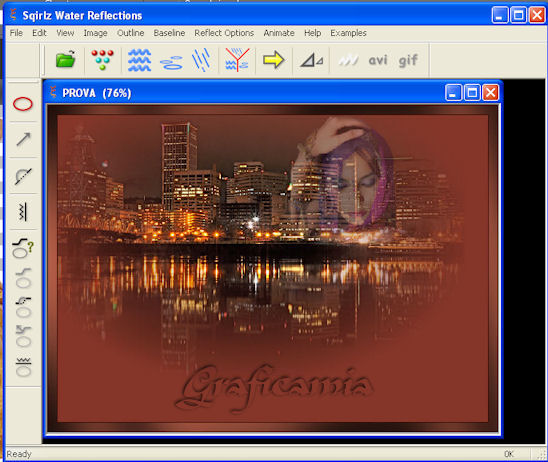Open the Baseline menu

(x=169, y=33)
